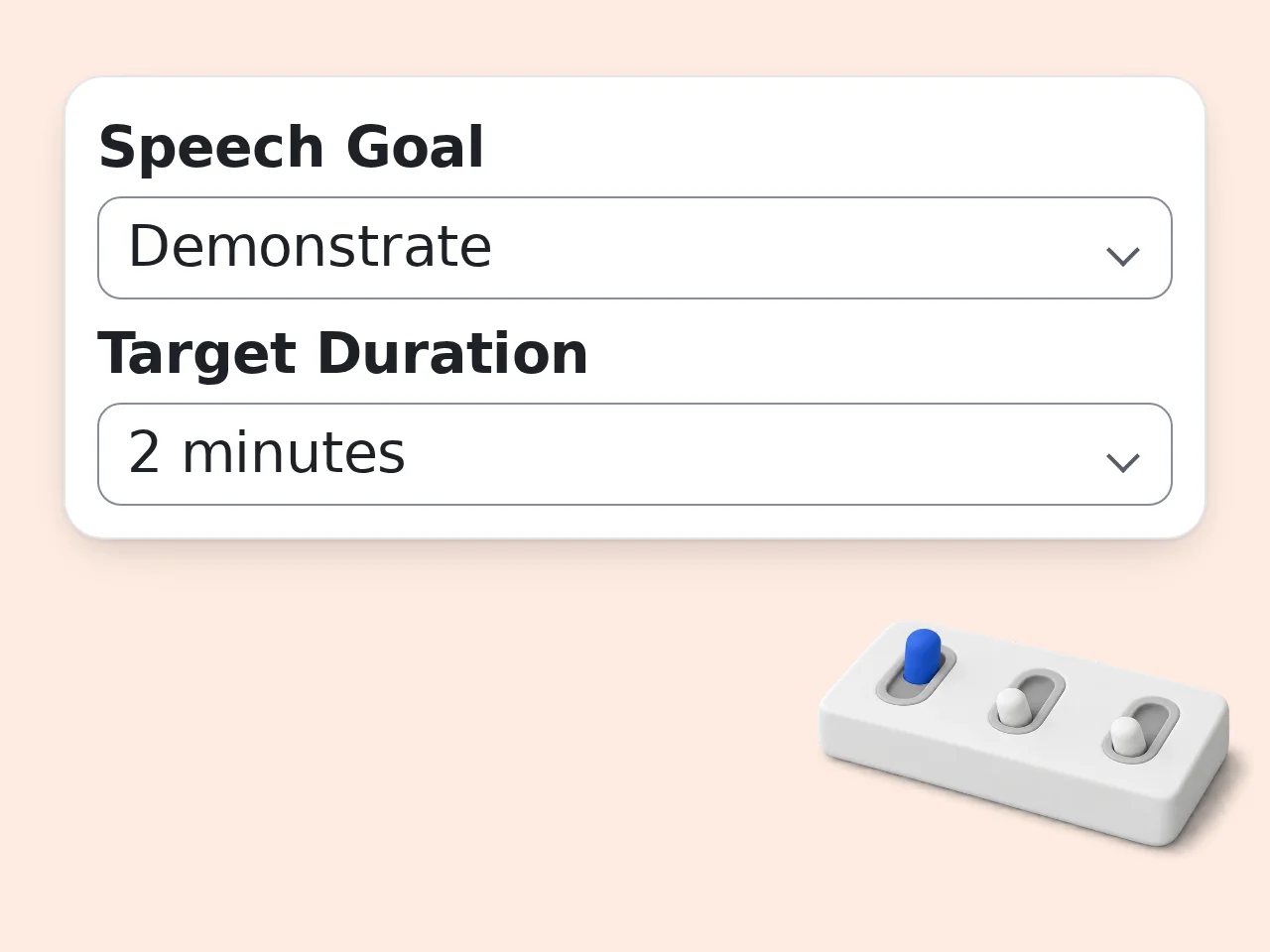Click the Target Duration label

(x=343, y=354)
